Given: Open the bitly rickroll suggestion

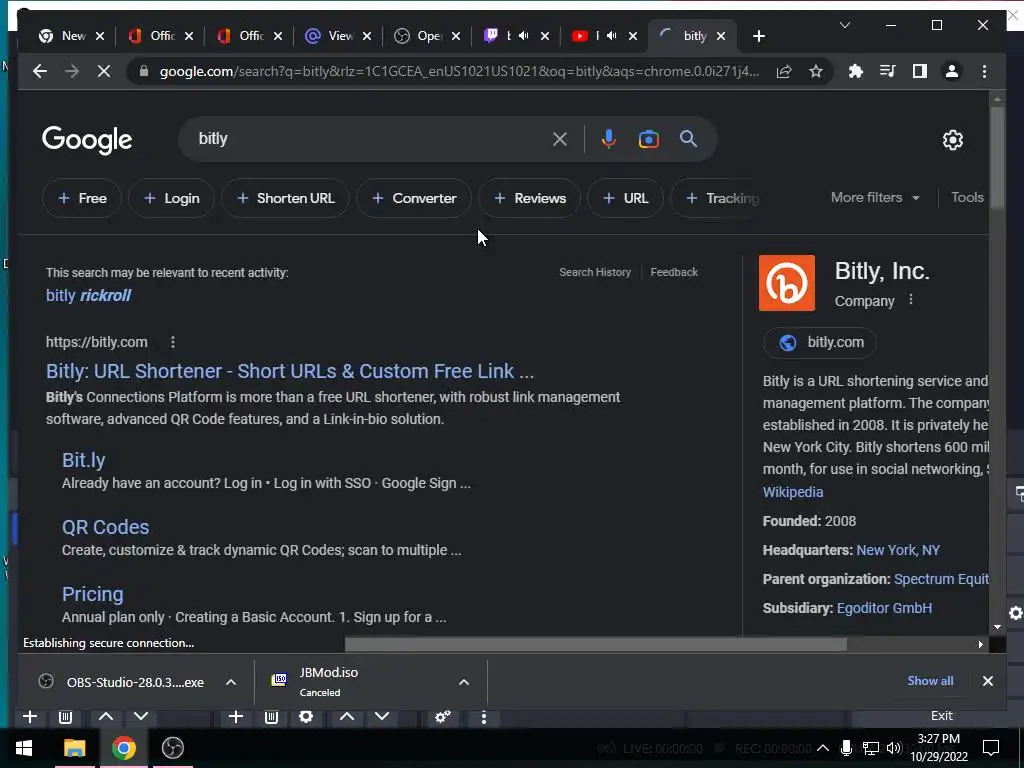Looking at the screenshot, I should pyautogui.click(x=88, y=295).
